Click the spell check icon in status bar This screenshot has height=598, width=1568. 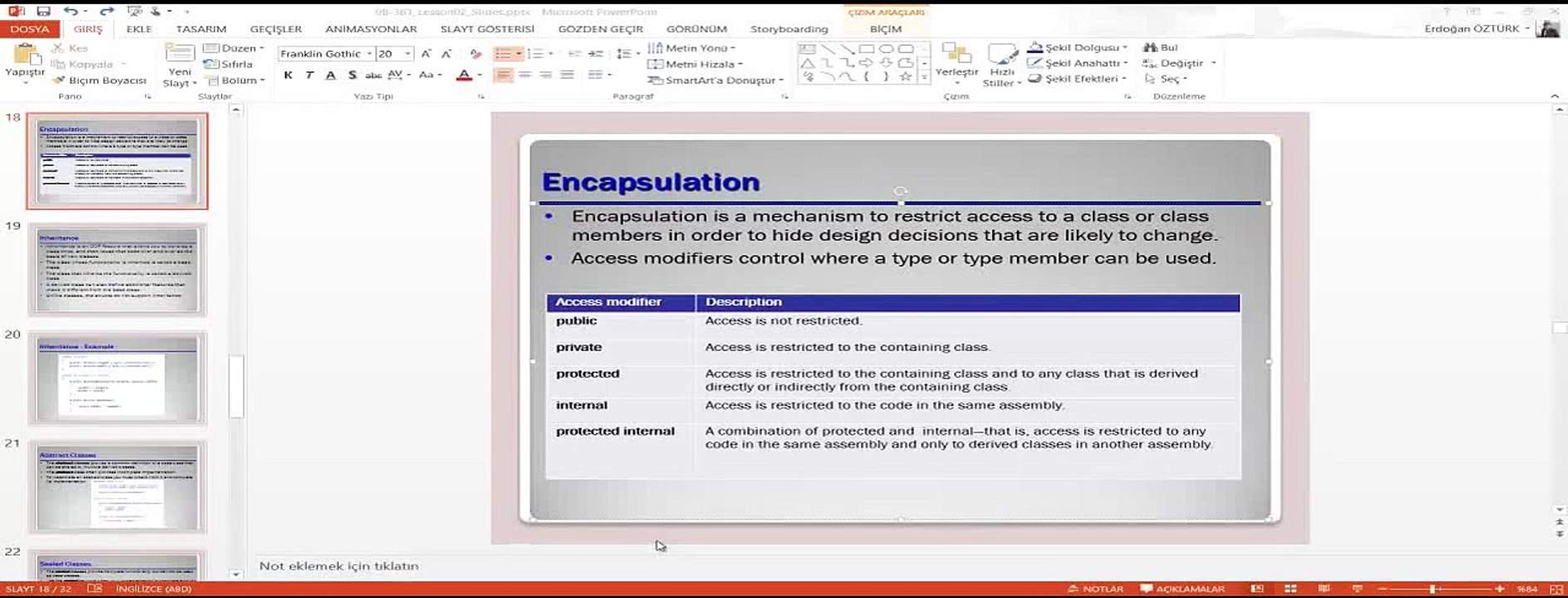click(x=95, y=588)
